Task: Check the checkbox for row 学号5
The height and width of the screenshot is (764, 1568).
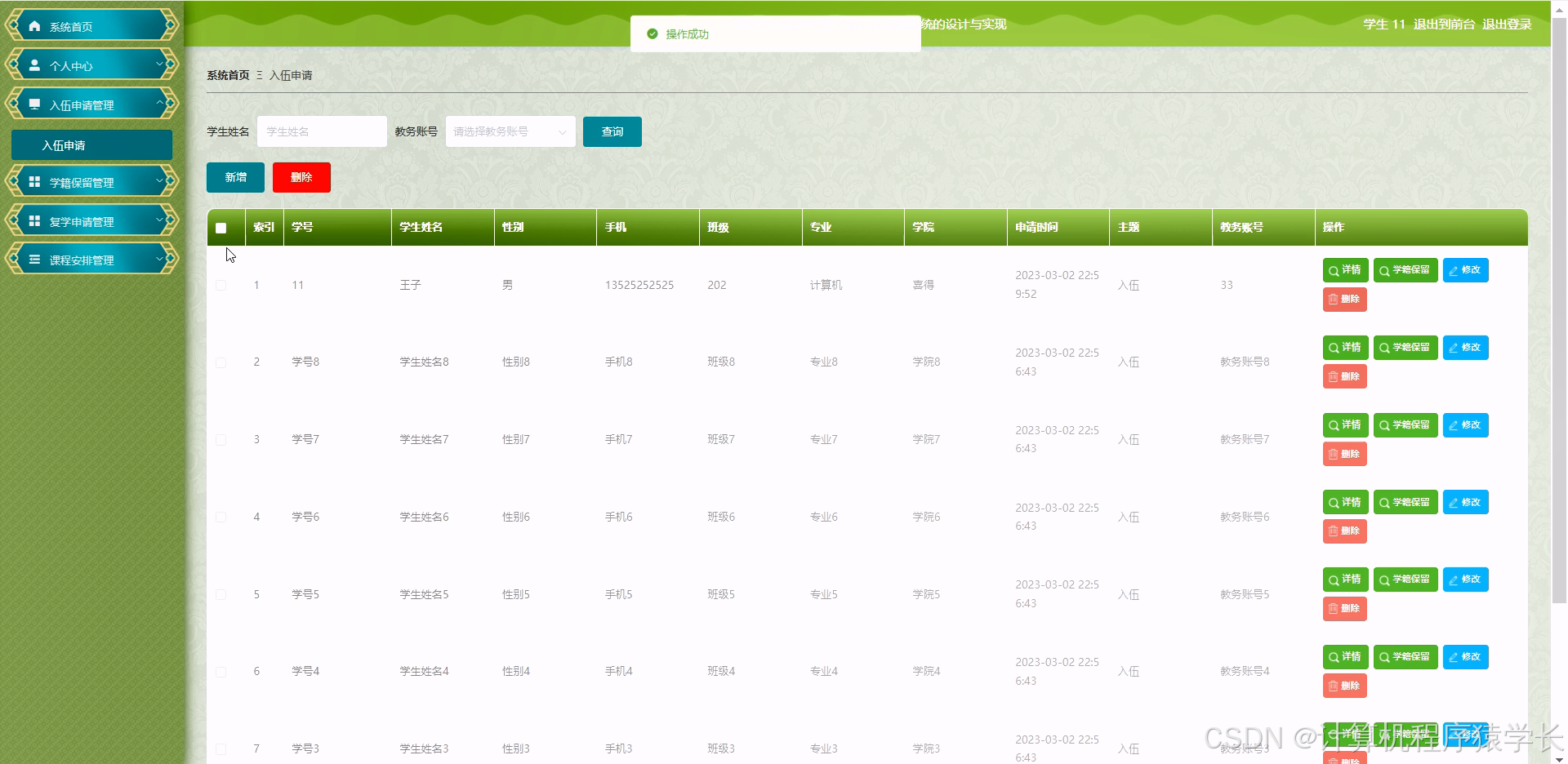Action: tap(220, 594)
